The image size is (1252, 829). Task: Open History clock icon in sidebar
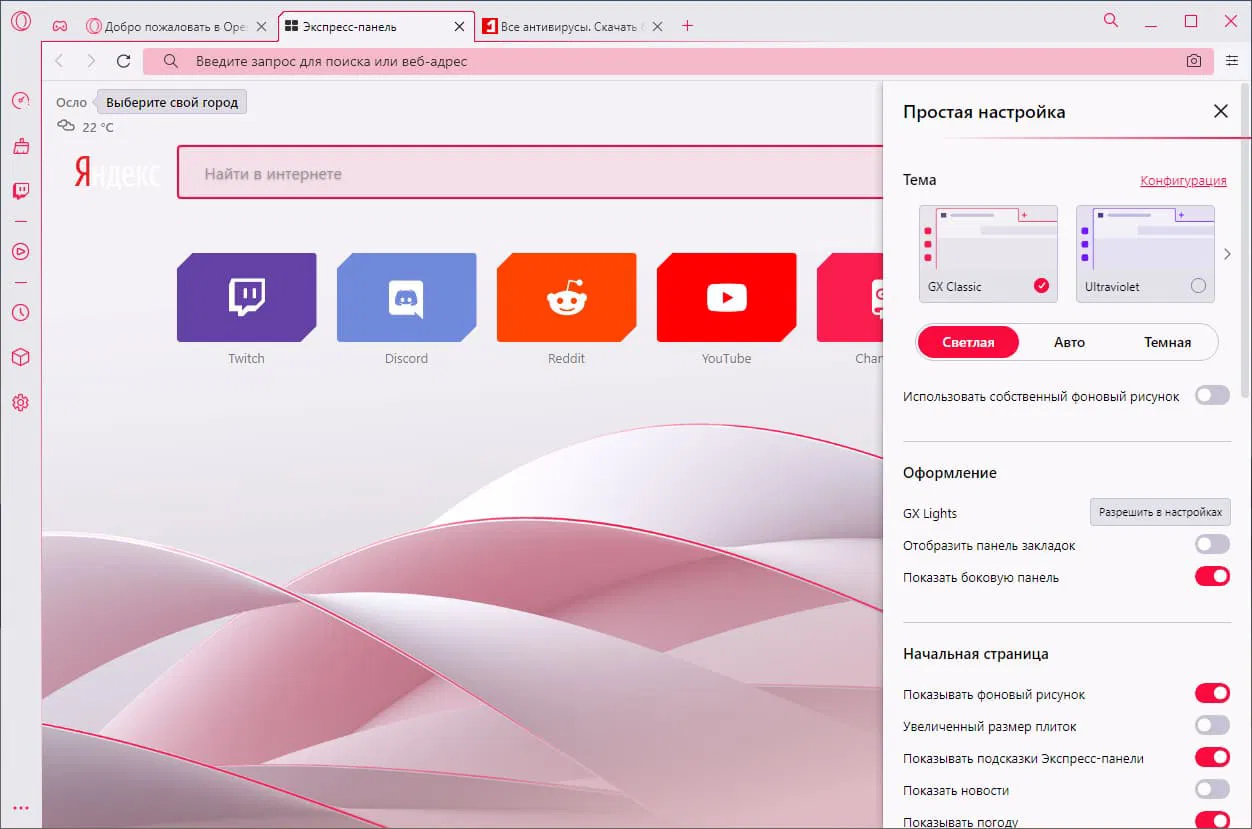pos(20,312)
